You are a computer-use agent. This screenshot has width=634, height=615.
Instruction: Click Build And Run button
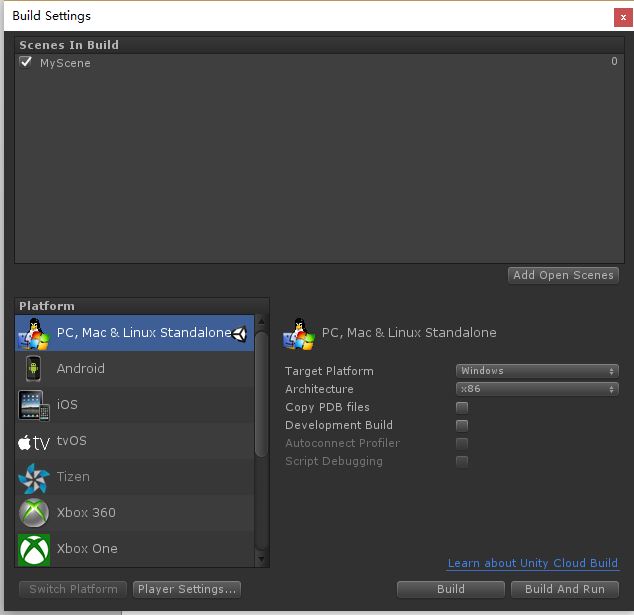(565, 589)
